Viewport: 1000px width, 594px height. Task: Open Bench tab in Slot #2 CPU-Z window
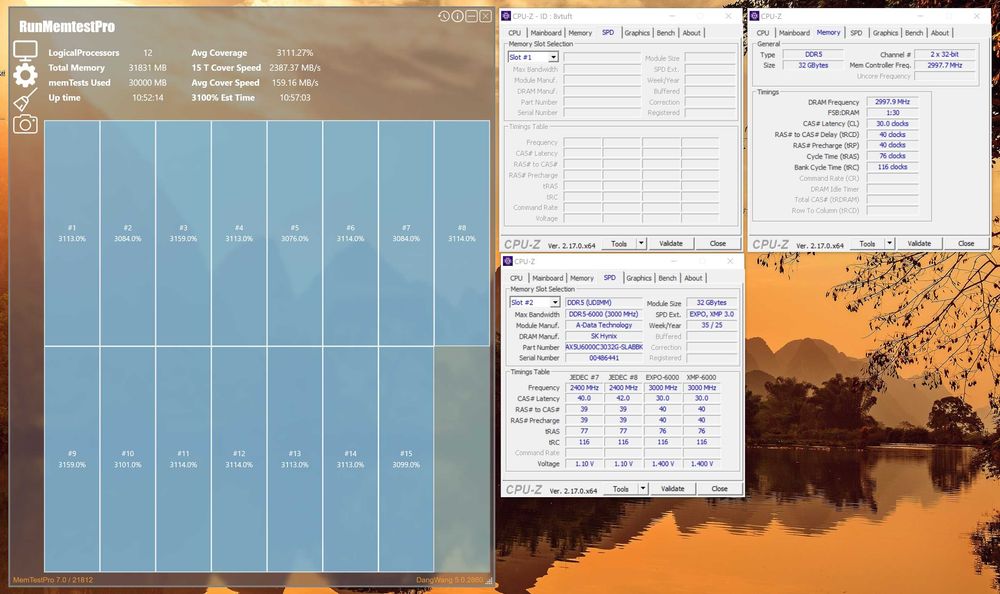pos(667,278)
